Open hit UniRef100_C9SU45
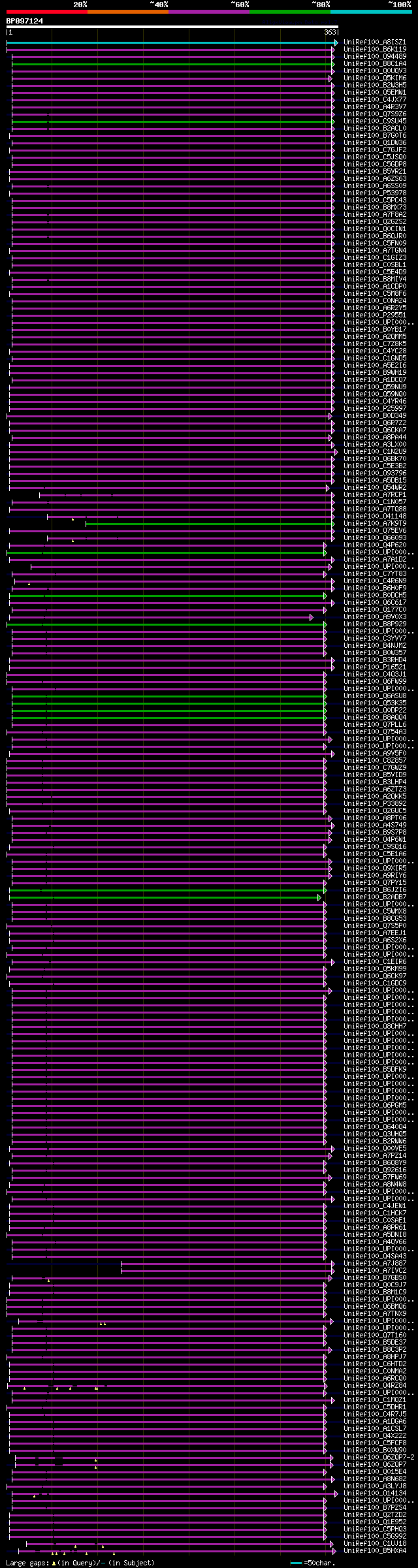This screenshot has height=1568, width=418. pos(375,121)
